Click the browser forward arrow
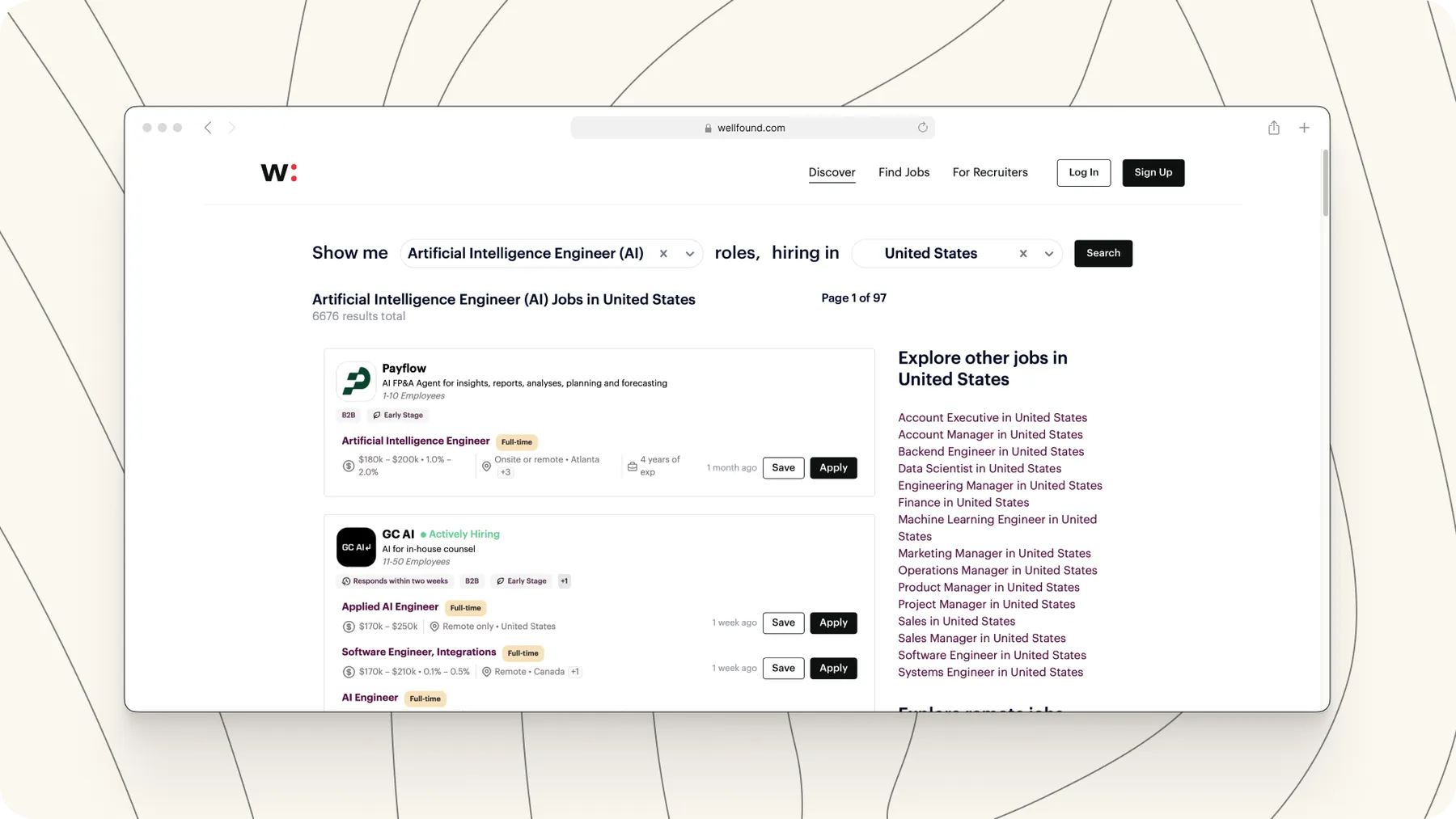Image resolution: width=1456 pixels, height=819 pixels. (x=231, y=128)
